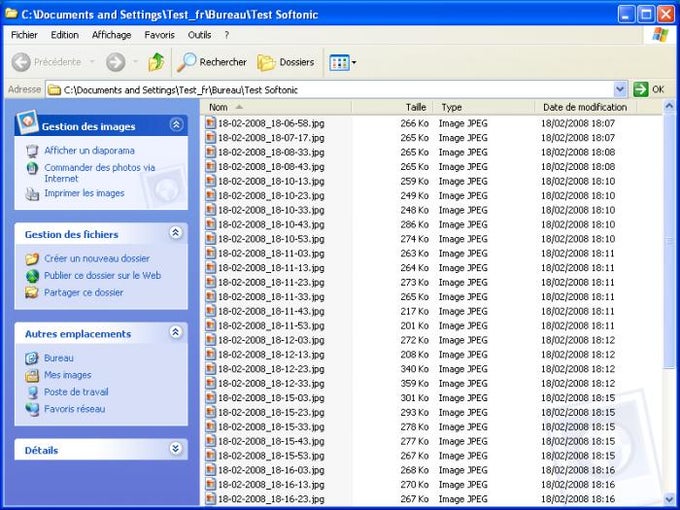This screenshot has width=680, height=510.
Task: Select file 18-02-2008_18-08-43.jpg
Action: [271, 167]
